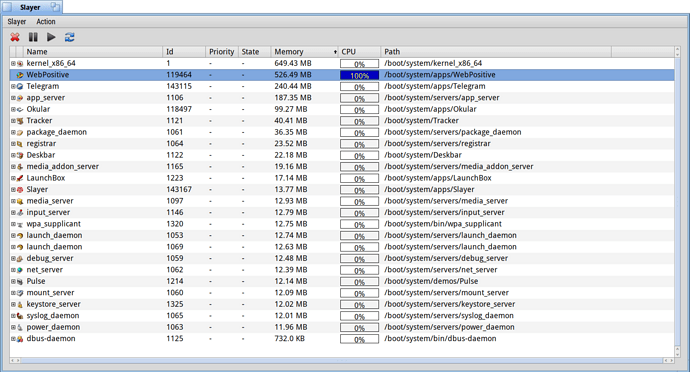Screen dimensions: 690x372
Task: Expand the Telegram process threads
Action: [x=13, y=86]
